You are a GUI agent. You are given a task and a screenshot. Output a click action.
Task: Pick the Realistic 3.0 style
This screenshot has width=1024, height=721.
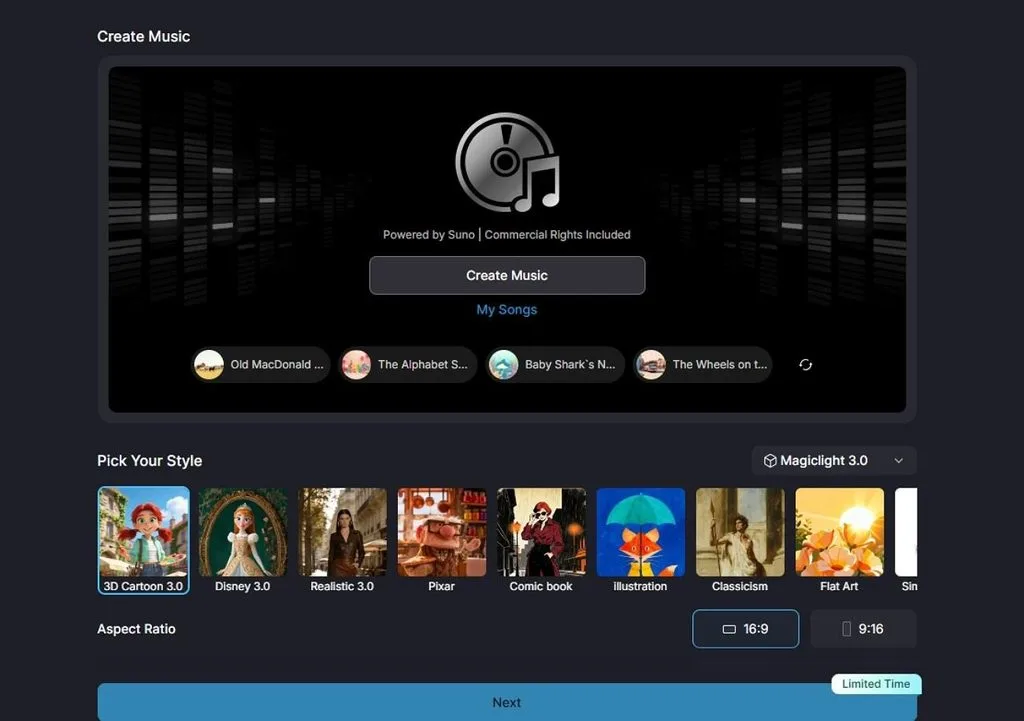point(342,540)
